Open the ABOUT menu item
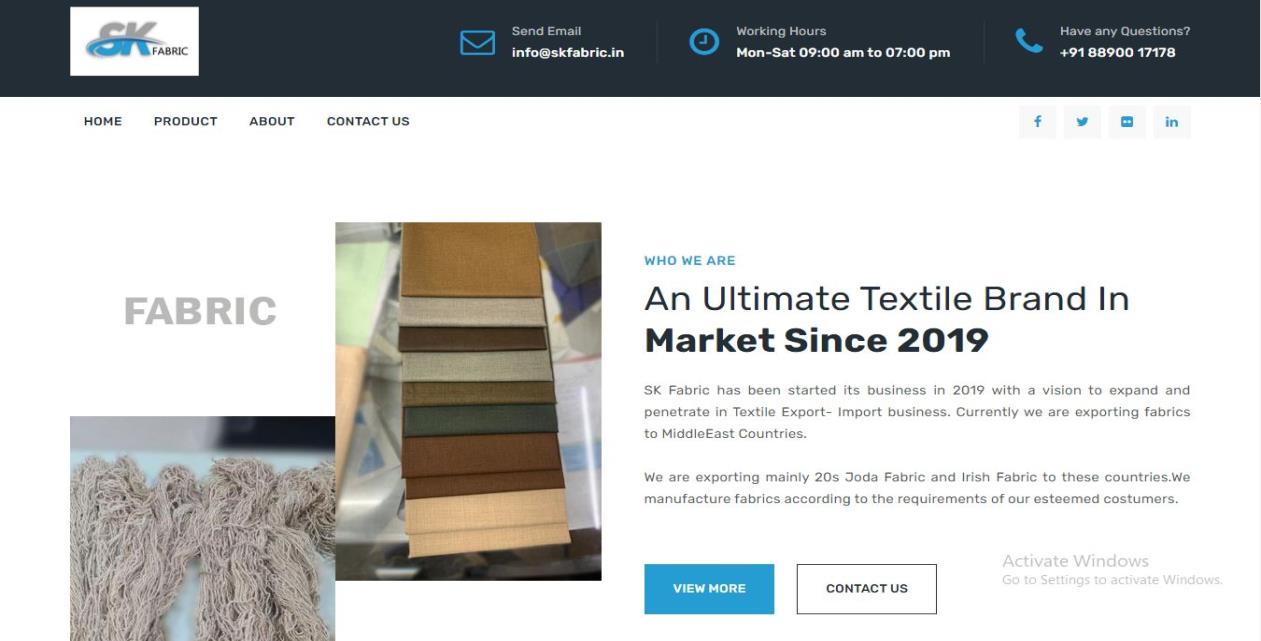This screenshot has width=1261, height=641. [272, 121]
